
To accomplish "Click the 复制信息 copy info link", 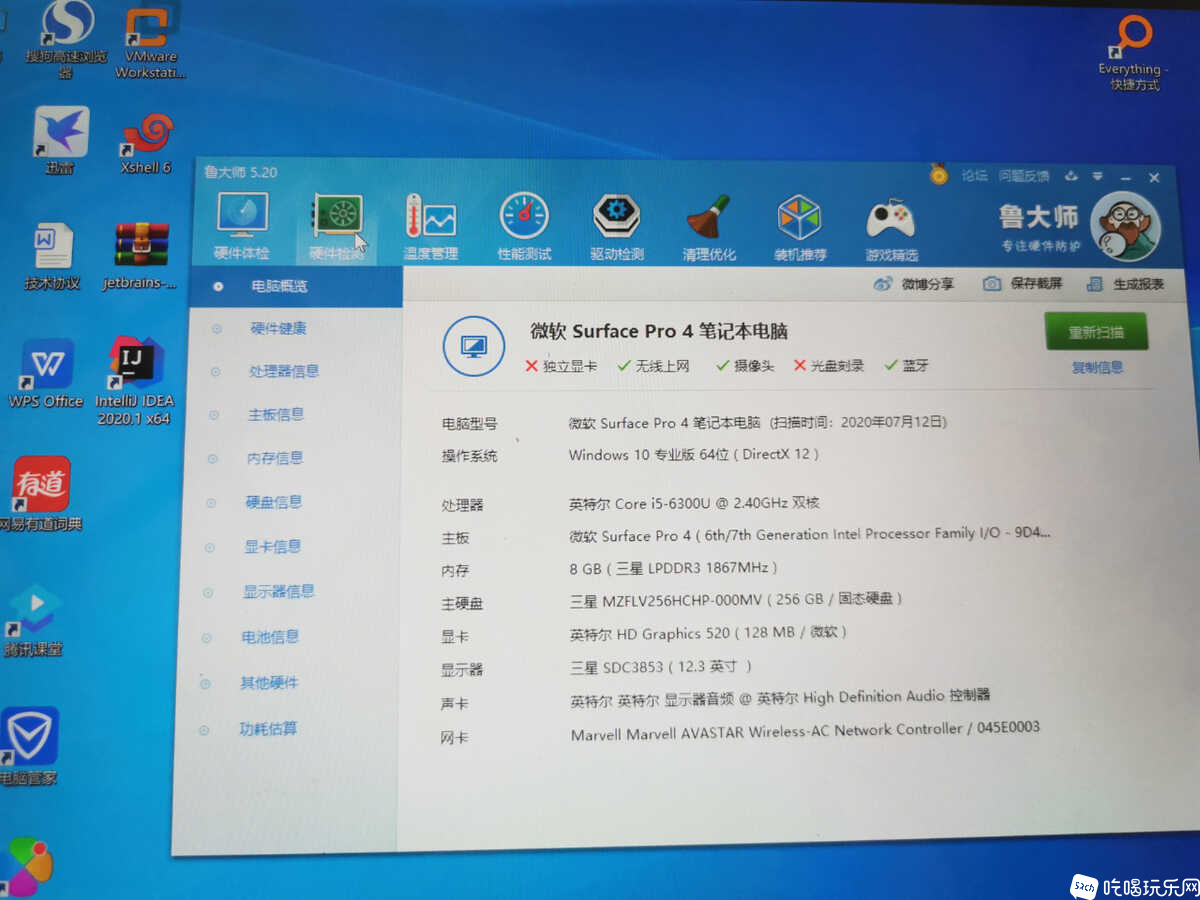I will (1098, 367).
